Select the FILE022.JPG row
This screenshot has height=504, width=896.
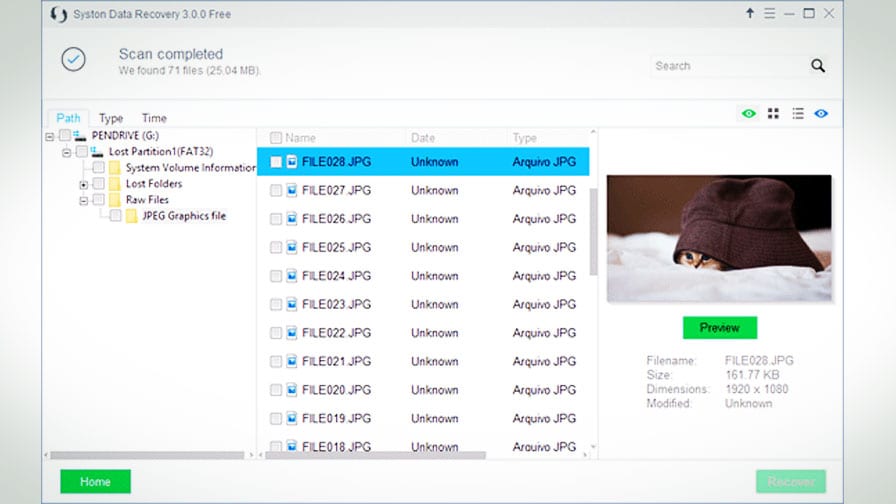click(423, 333)
